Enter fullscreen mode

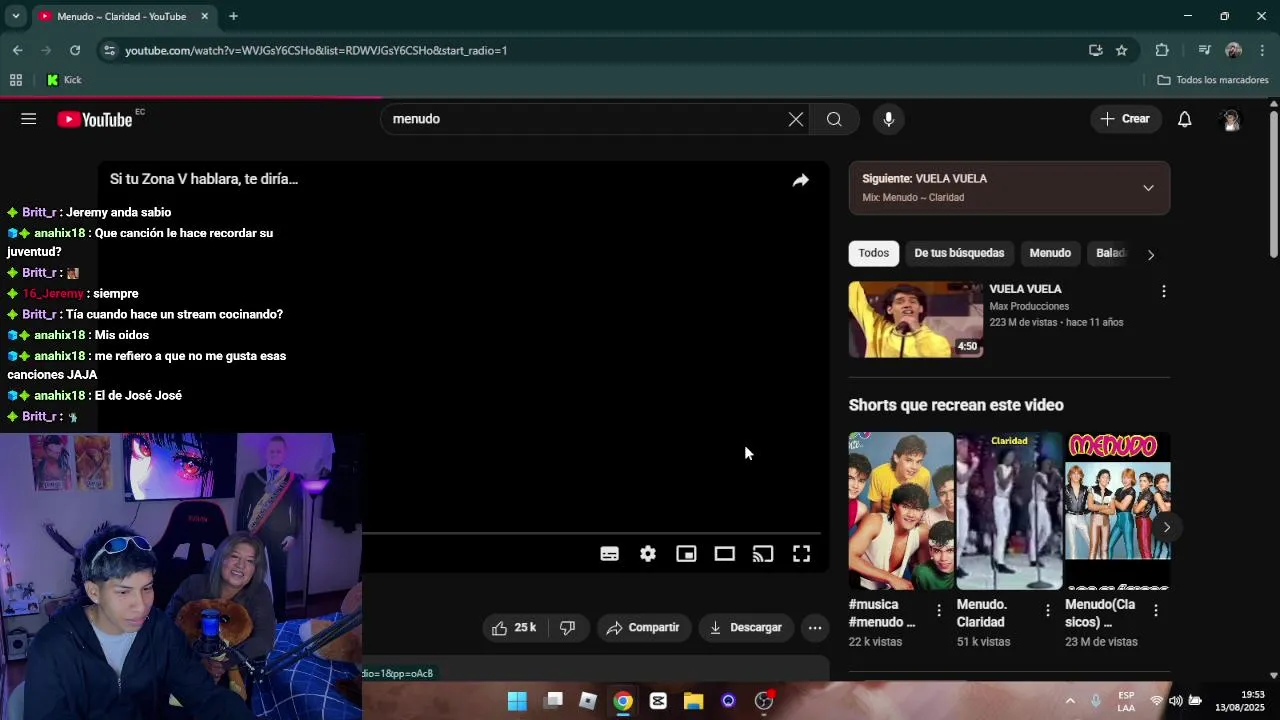click(801, 554)
